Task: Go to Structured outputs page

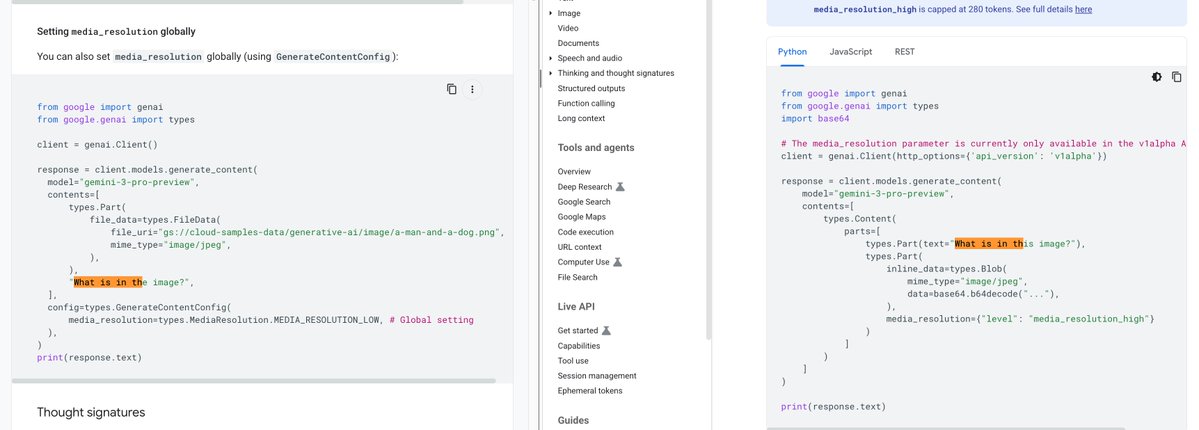Action: pos(591,89)
